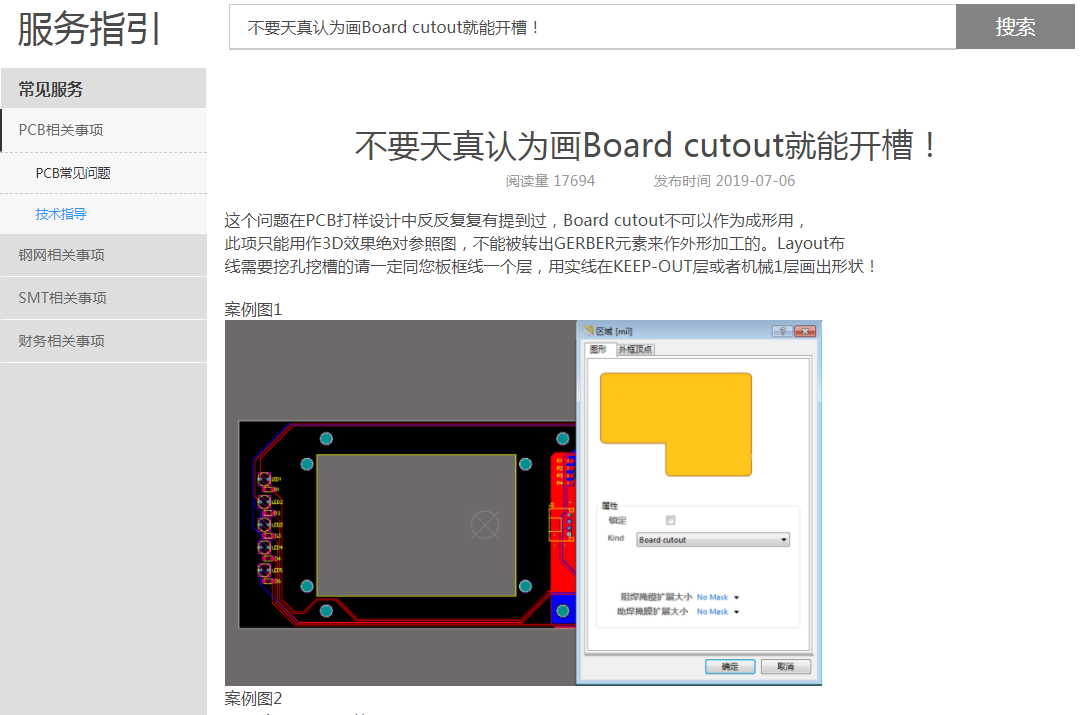Switch to the 外框顶点 tab
The height and width of the screenshot is (715, 1086).
(636, 349)
